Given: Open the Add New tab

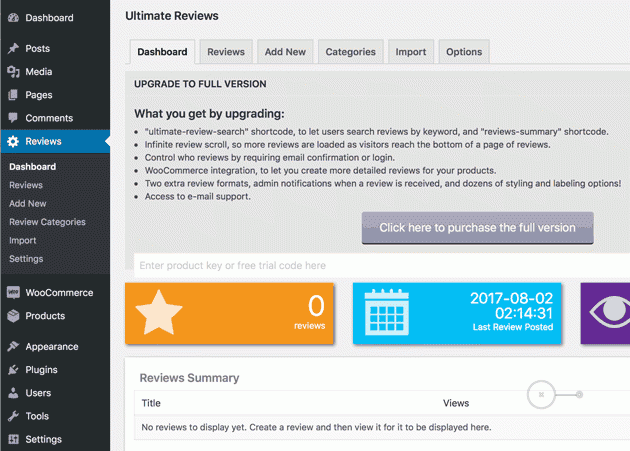Looking at the screenshot, I should [x=285, y=52].
